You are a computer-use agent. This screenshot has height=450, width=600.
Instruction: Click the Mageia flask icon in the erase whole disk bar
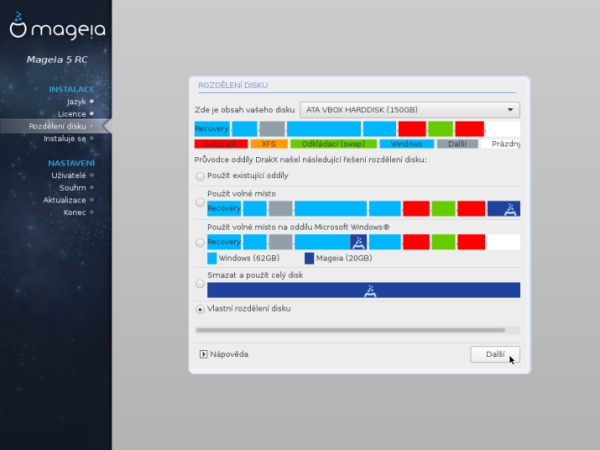tap(370, 290)
